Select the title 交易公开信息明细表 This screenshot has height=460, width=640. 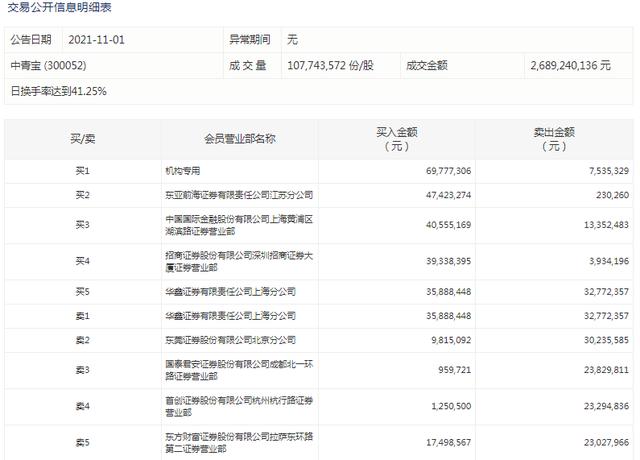59,7
